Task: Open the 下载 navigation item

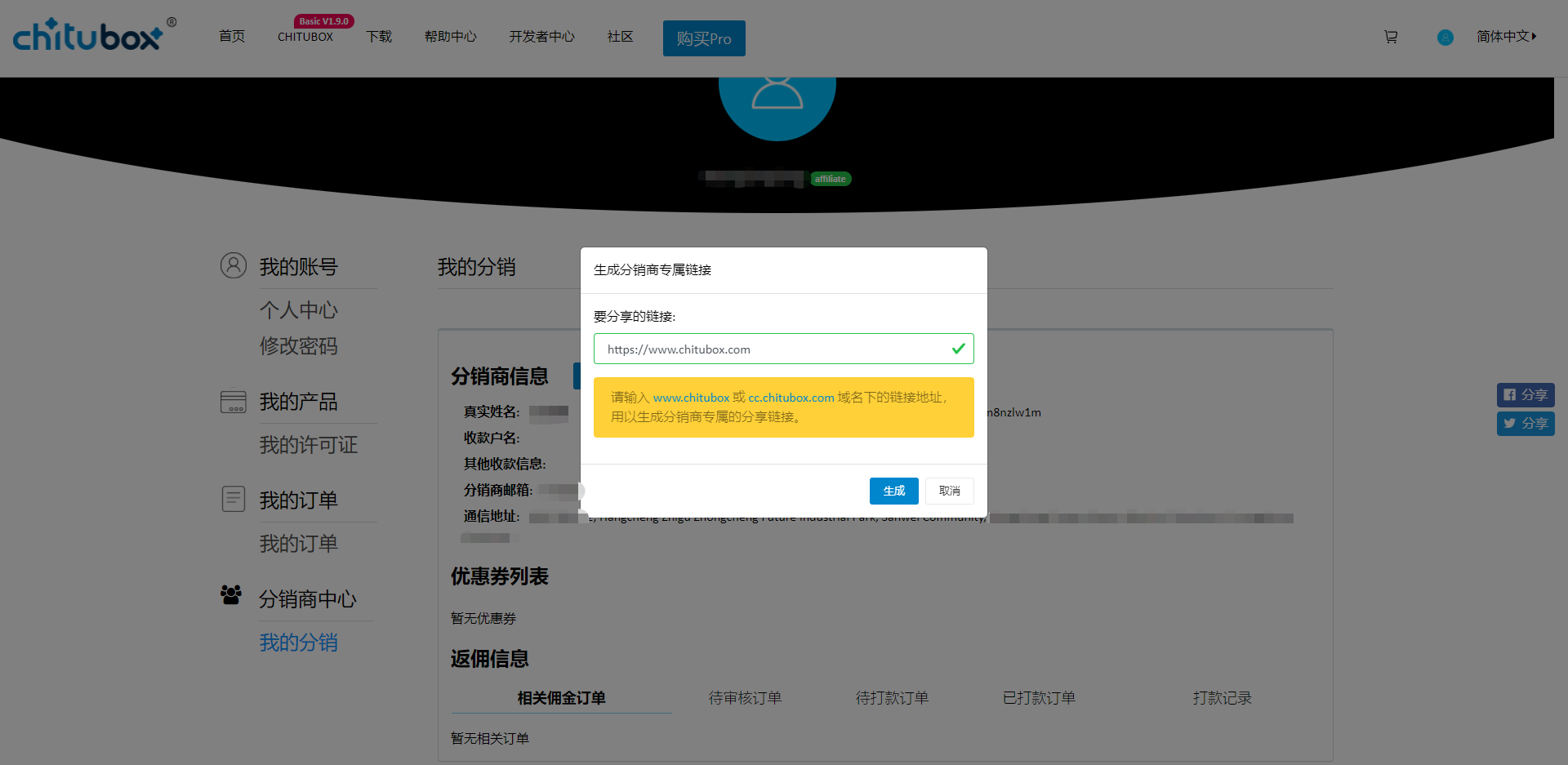Action: 379,37
